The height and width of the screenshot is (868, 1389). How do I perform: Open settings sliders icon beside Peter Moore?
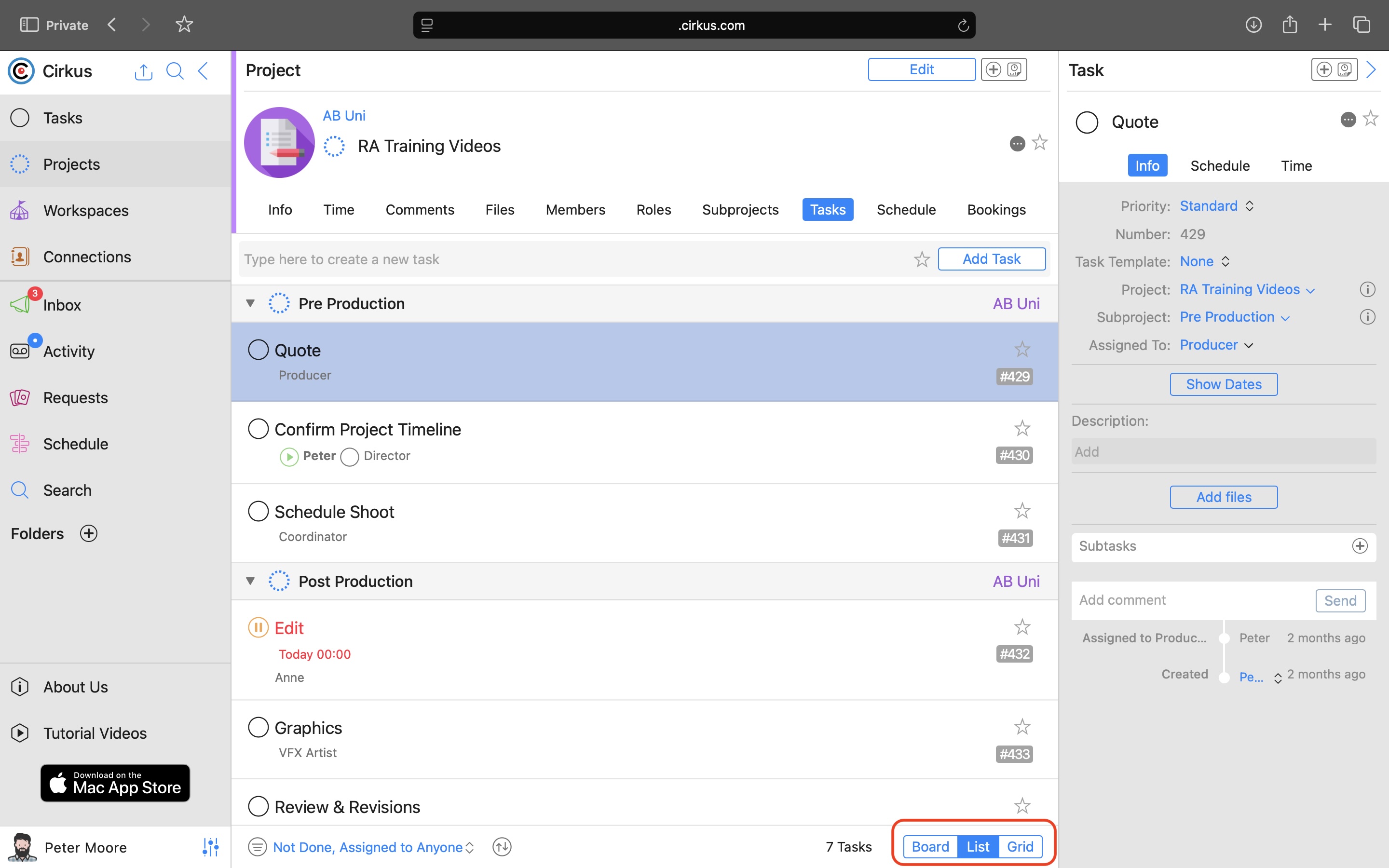coord(211,847)
